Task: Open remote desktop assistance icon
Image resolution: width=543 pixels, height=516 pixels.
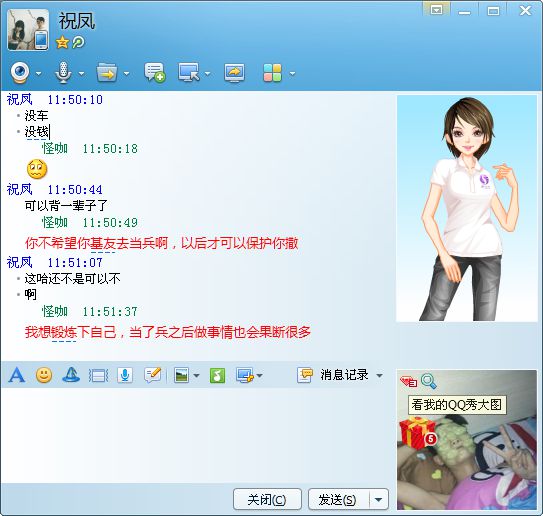Action: point(189,73)
